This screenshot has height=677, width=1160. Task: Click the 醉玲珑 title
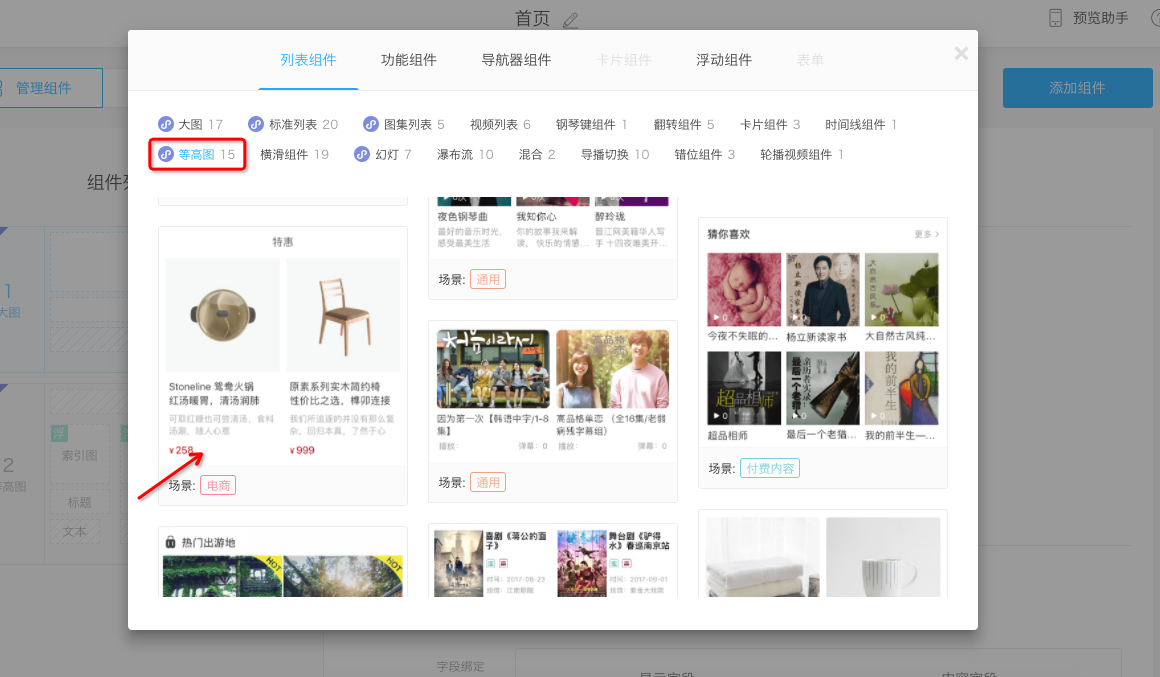610,217
